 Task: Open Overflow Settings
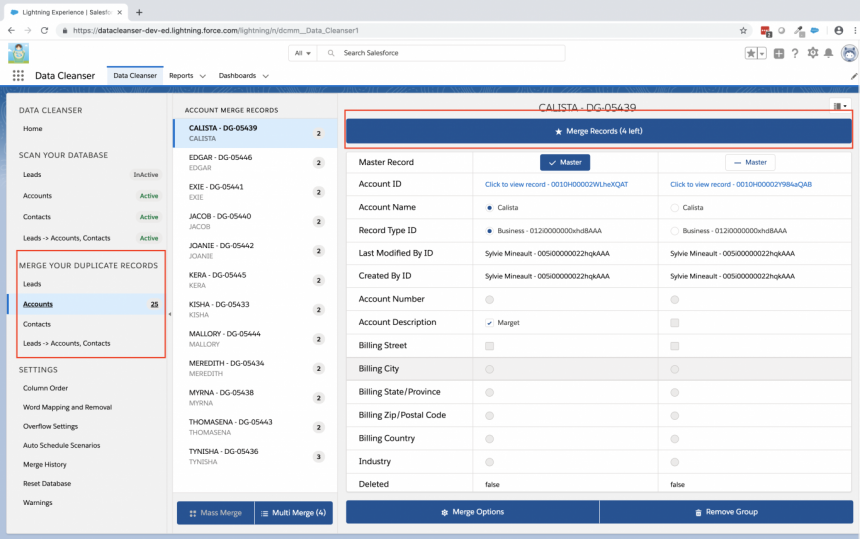(50, 427)
